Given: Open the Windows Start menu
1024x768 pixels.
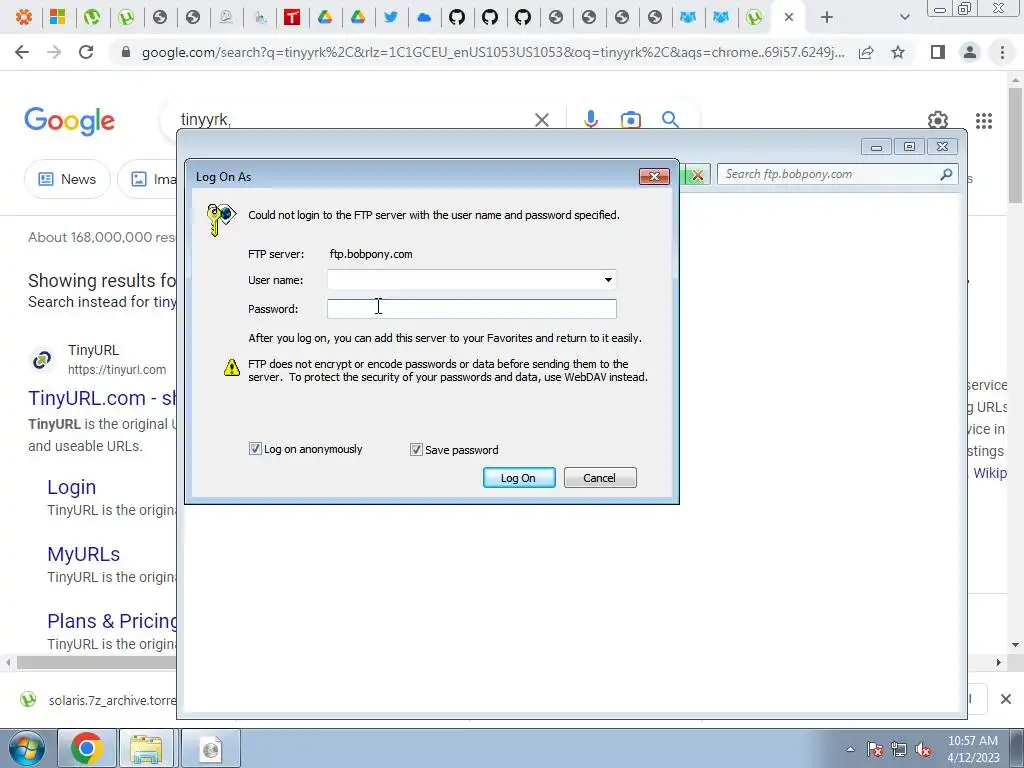Looking at the screenshot, I should (27, 748).
